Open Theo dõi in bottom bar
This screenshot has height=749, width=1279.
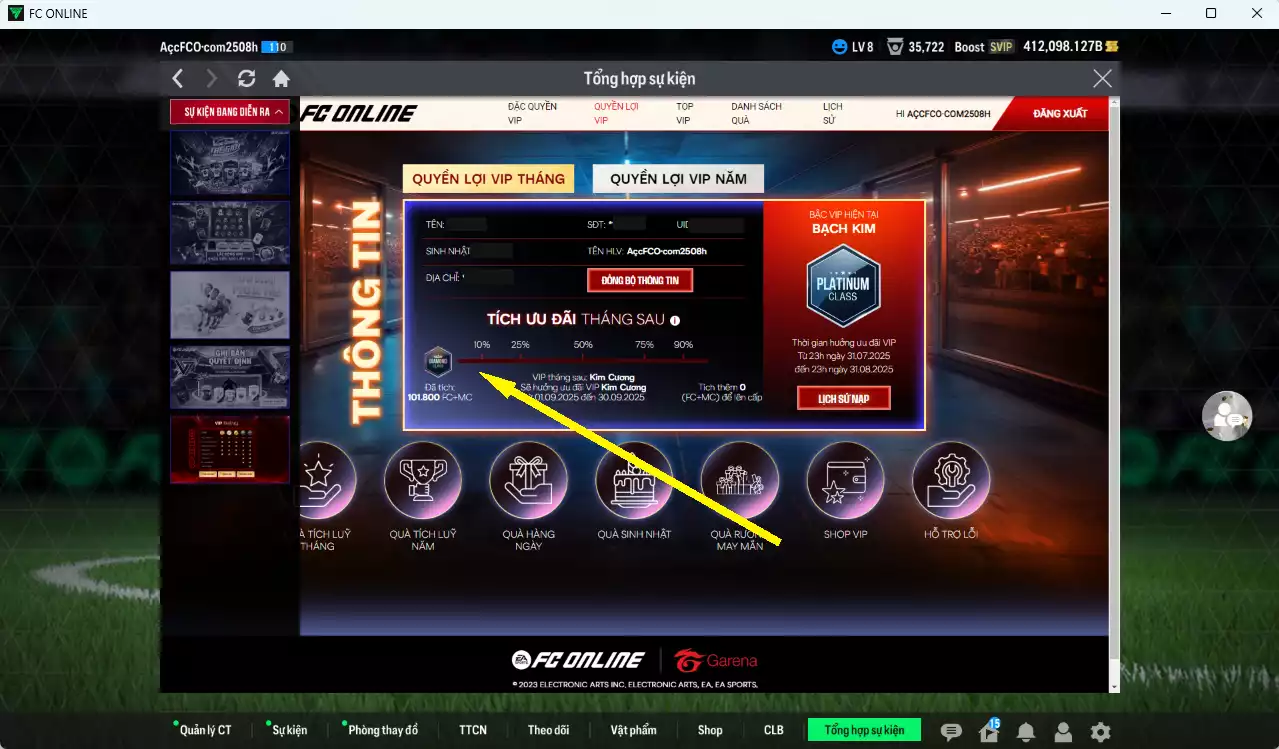pyautogui.click(x=548, y=730)
